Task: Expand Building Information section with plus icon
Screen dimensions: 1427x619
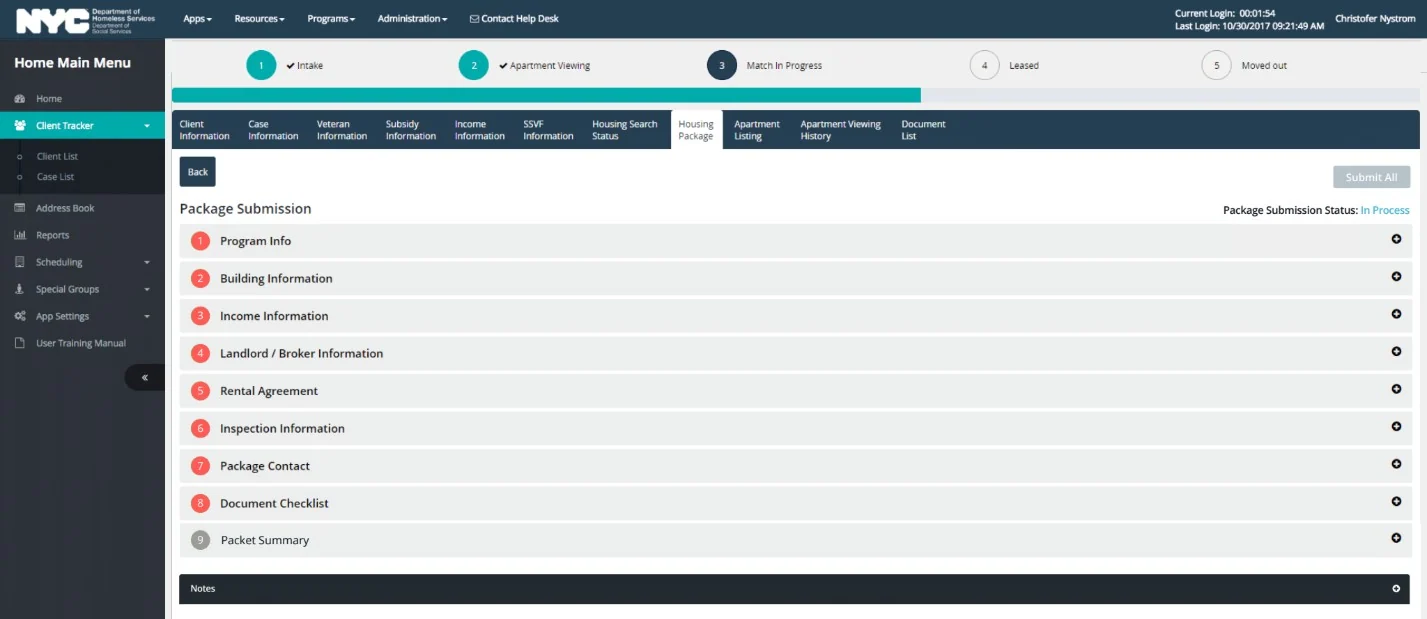Action: point(1396,277)
